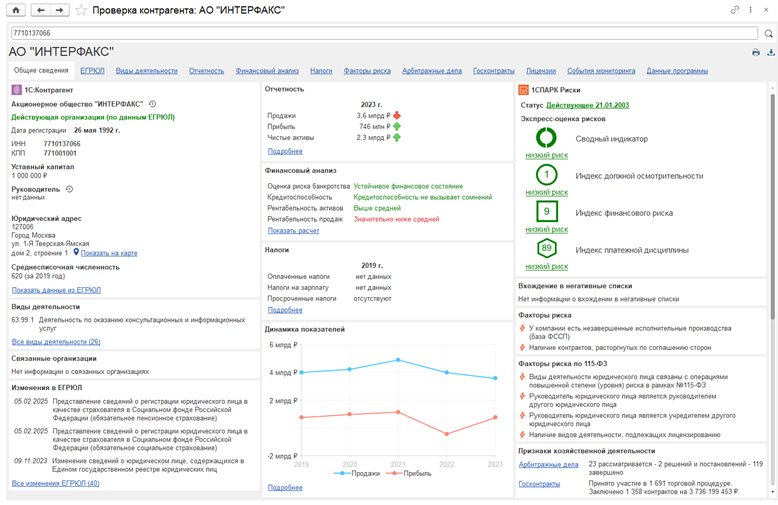Open history clock icon beside Руководитель

[x=69, y=189]
